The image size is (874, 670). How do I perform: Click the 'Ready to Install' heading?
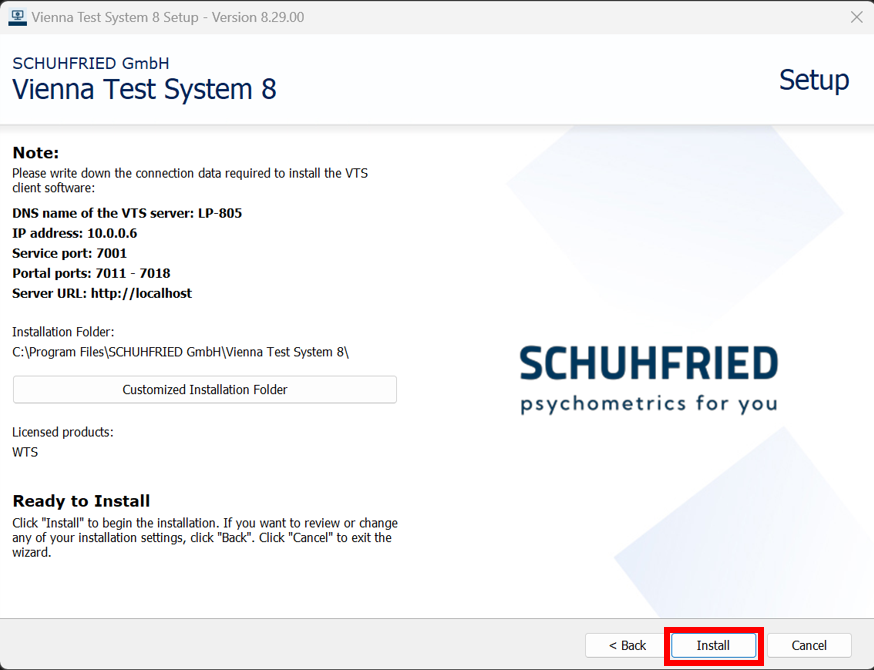click(81, 501)
